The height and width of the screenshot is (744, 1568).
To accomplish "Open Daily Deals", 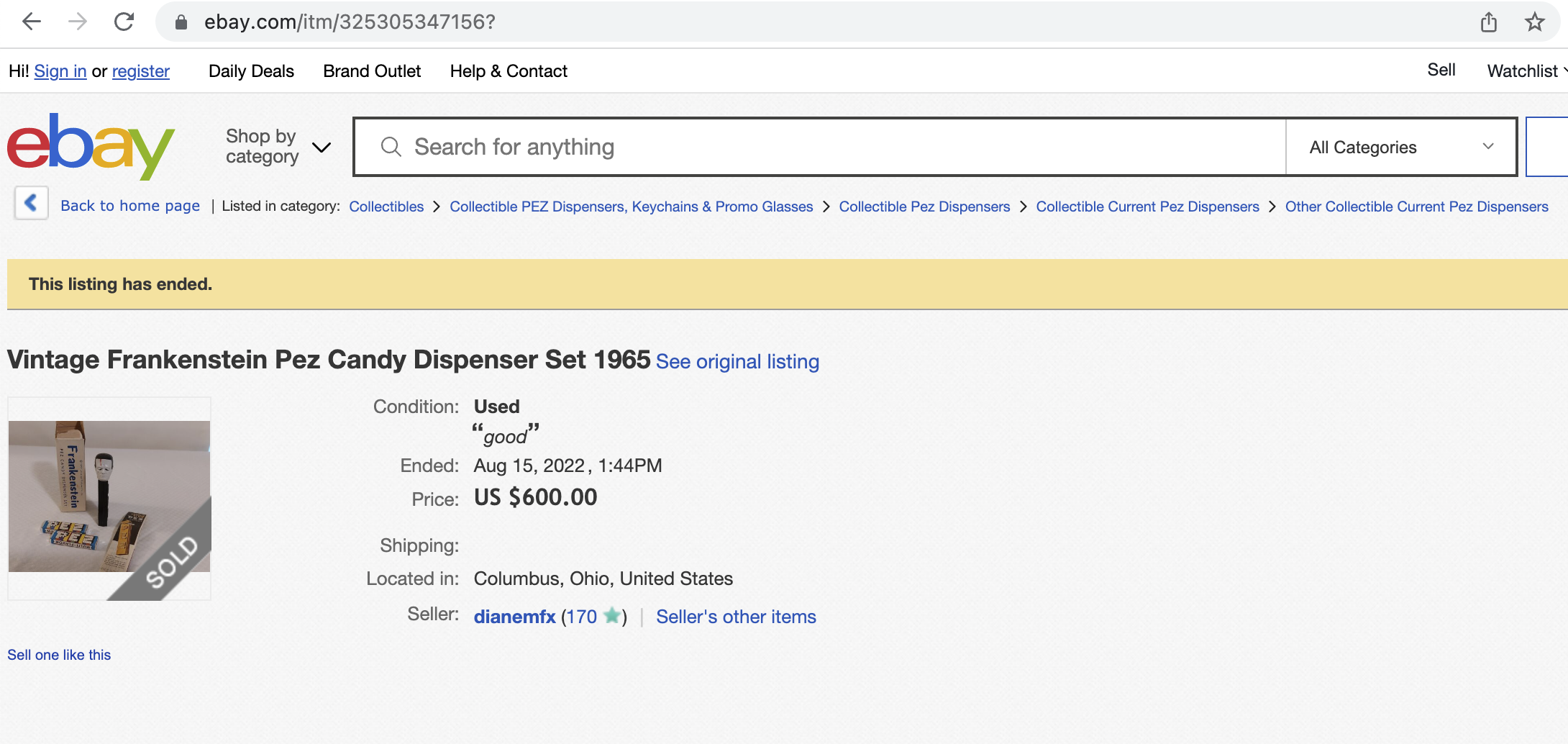I will tap(251, 71).
